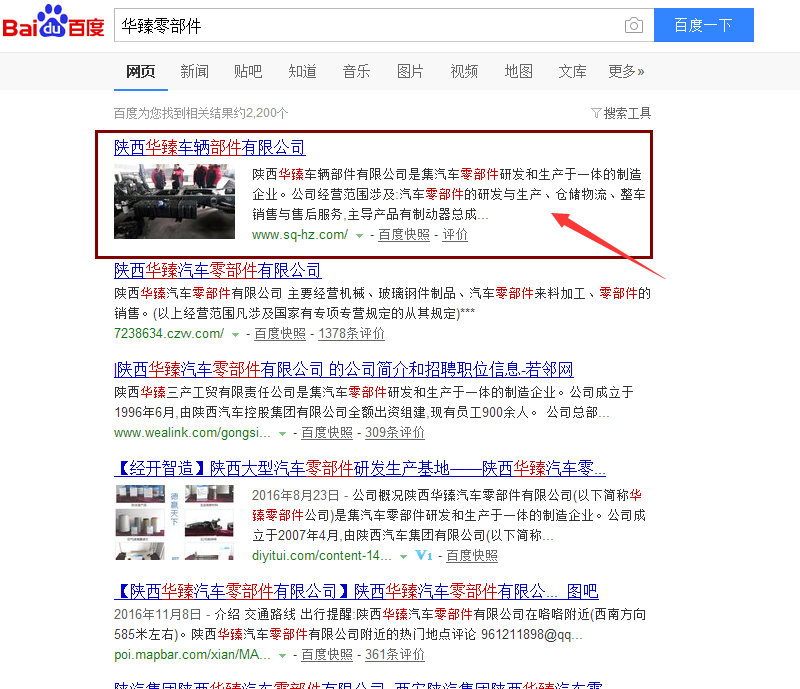Open 陕西华臻车辆部件有限公司 result title
This screenshot has height=689, width=800.
click(209, 148)
